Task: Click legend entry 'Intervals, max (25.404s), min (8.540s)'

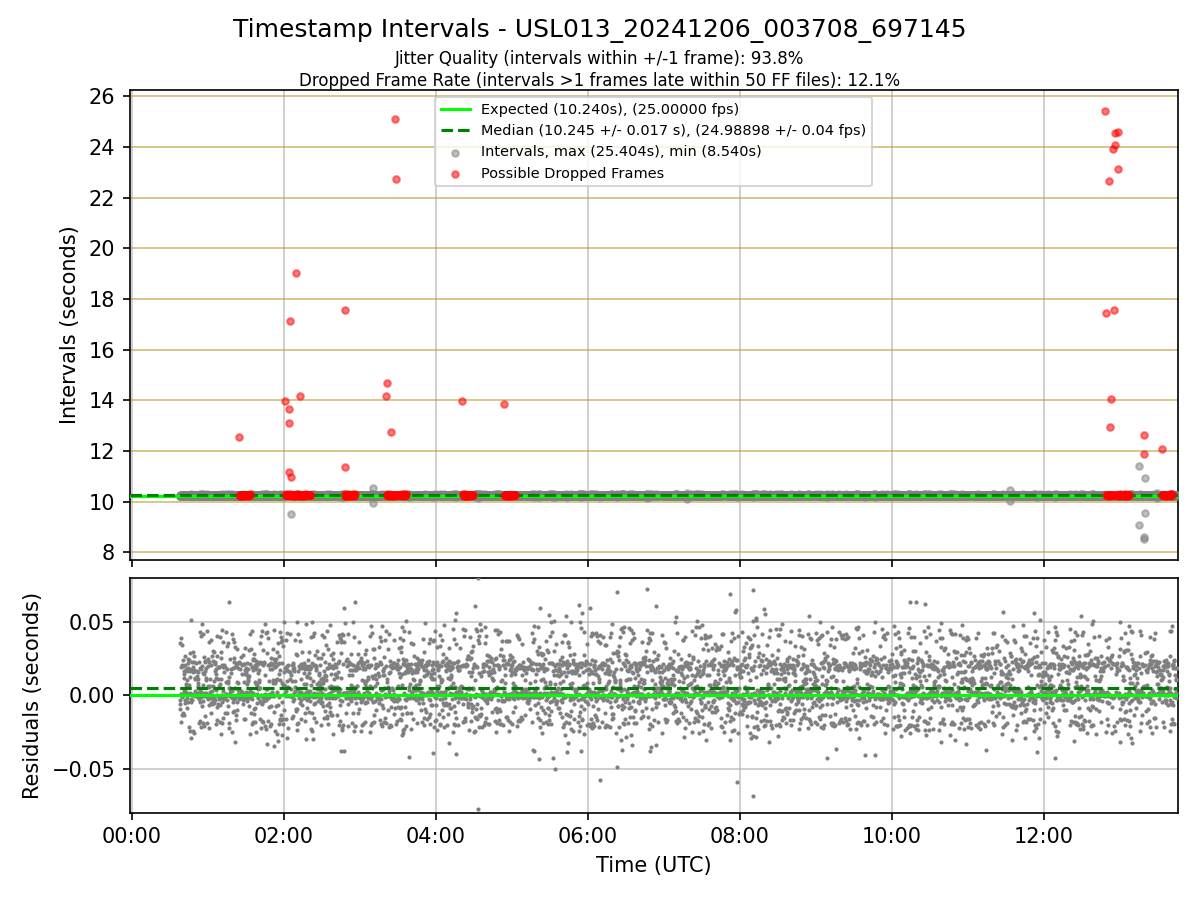Action: [x=621, y=151]
